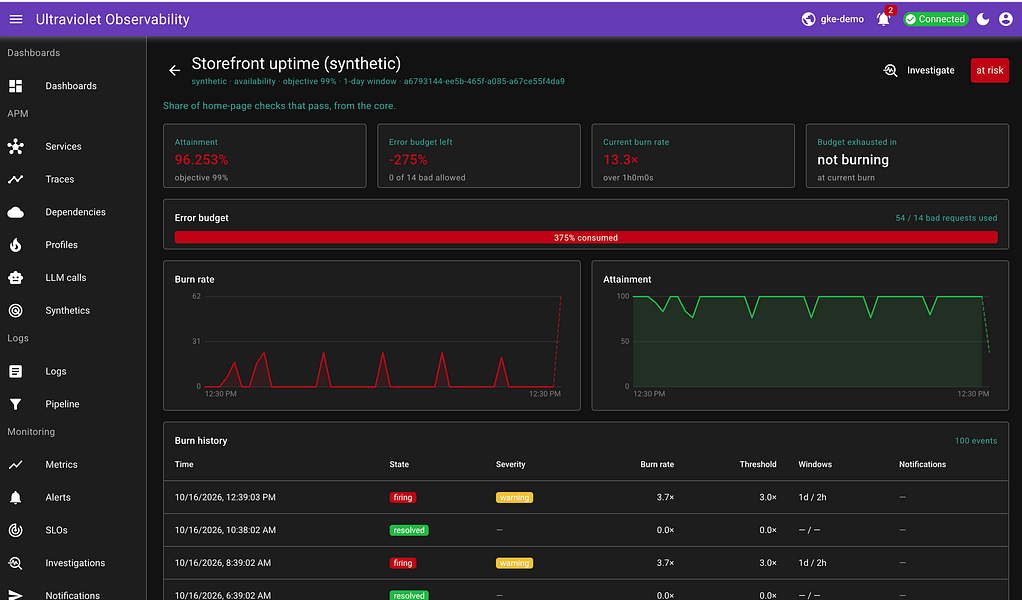Image resolution: width=1022 pixels, height=600 pixels.
Task: Click the Windows column header
Action: coord(815,464)
